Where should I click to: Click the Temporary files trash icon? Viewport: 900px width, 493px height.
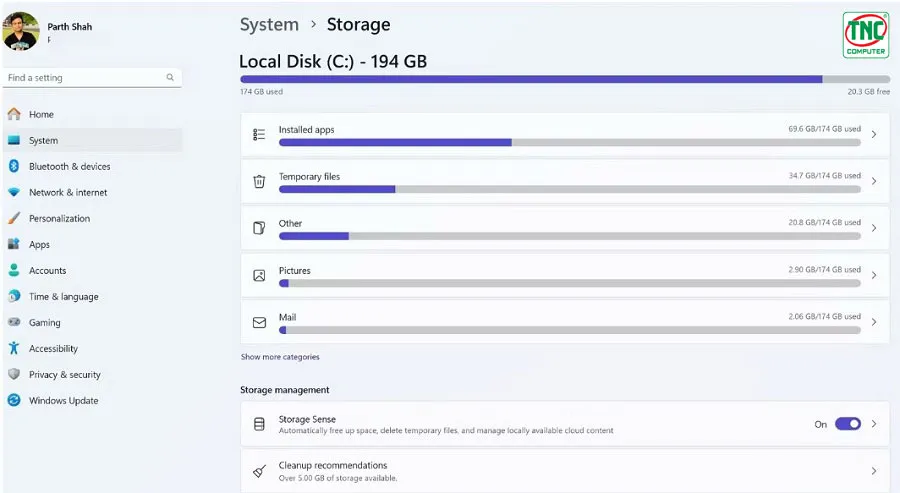[259, 181]
